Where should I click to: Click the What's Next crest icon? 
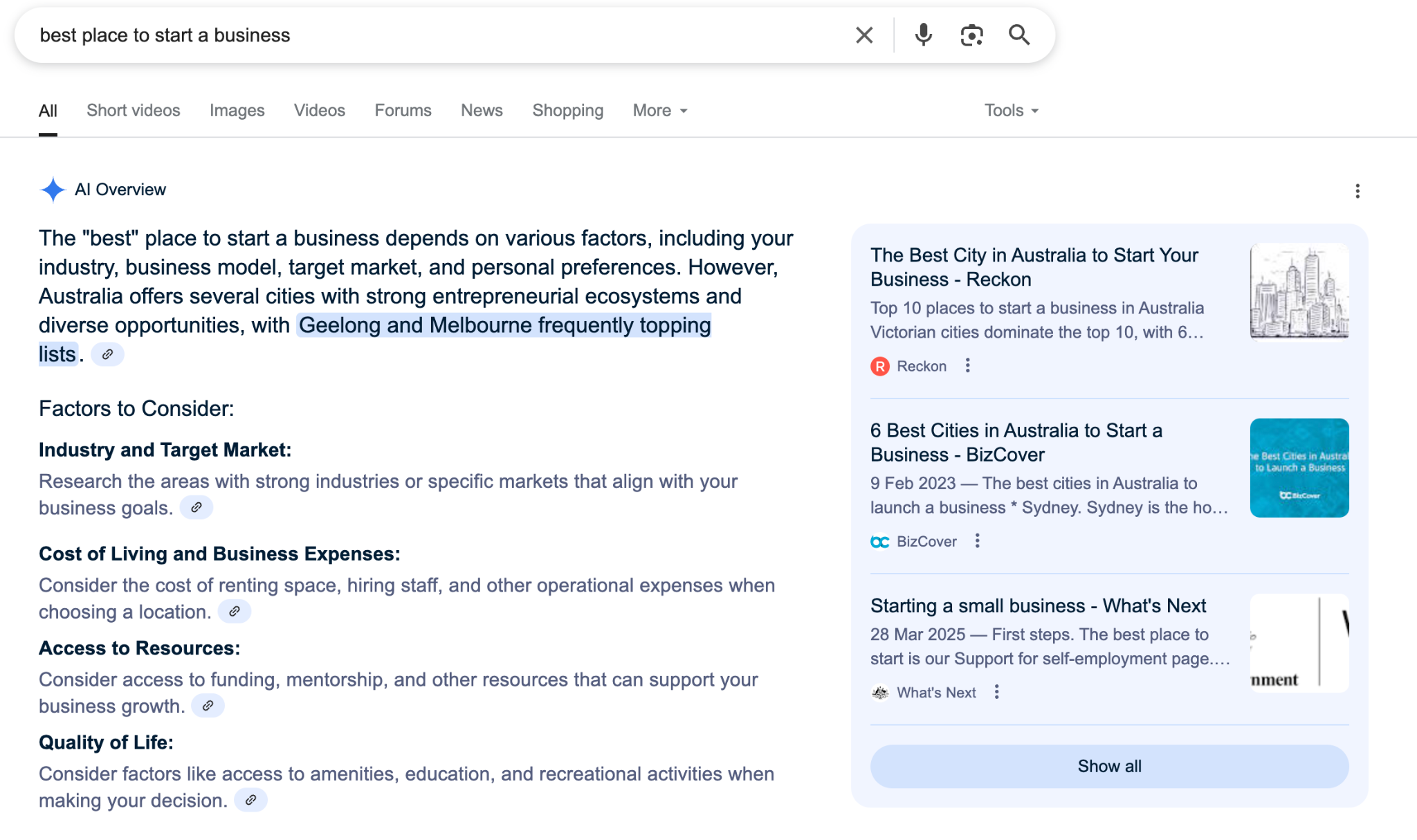pyautogui.click(x=880, y=693)
